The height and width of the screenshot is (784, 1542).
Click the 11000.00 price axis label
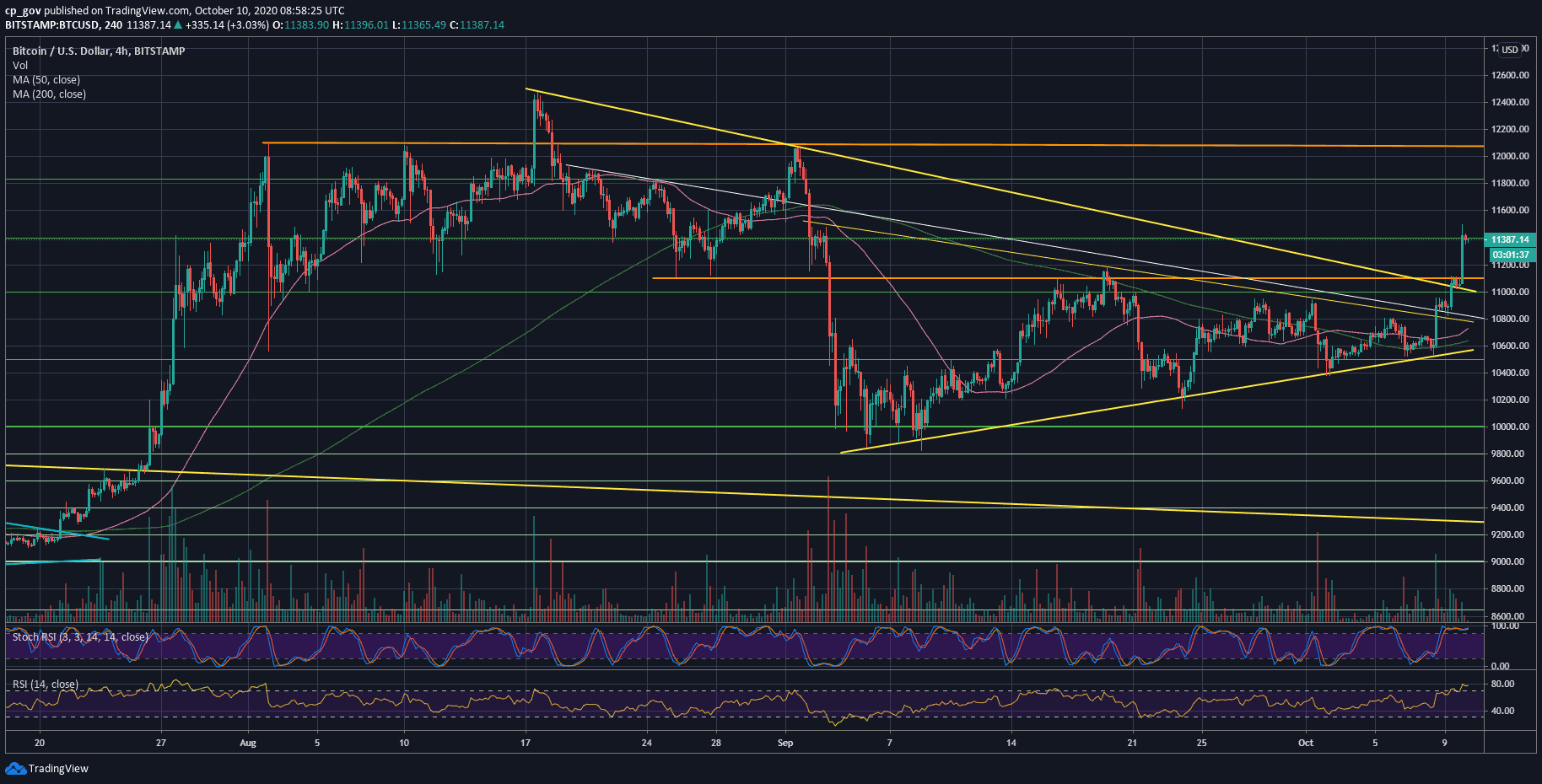pos(1510,292)
